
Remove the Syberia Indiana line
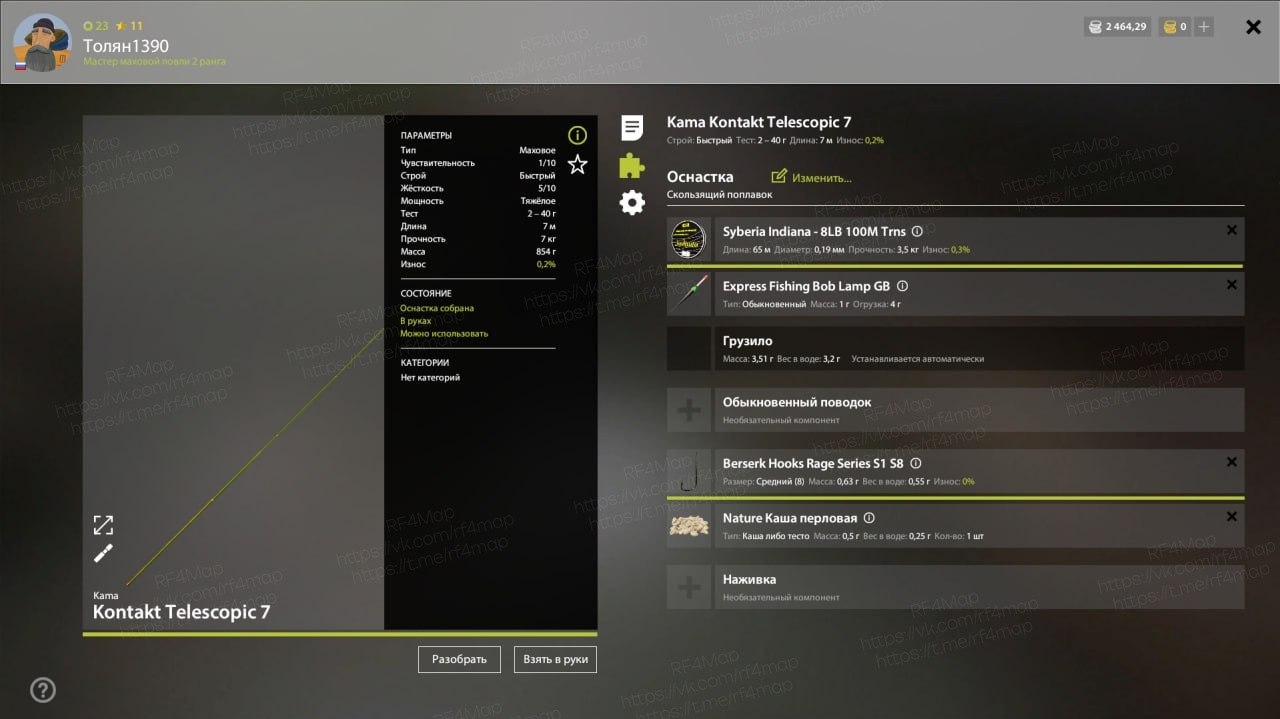[1232, 230]
